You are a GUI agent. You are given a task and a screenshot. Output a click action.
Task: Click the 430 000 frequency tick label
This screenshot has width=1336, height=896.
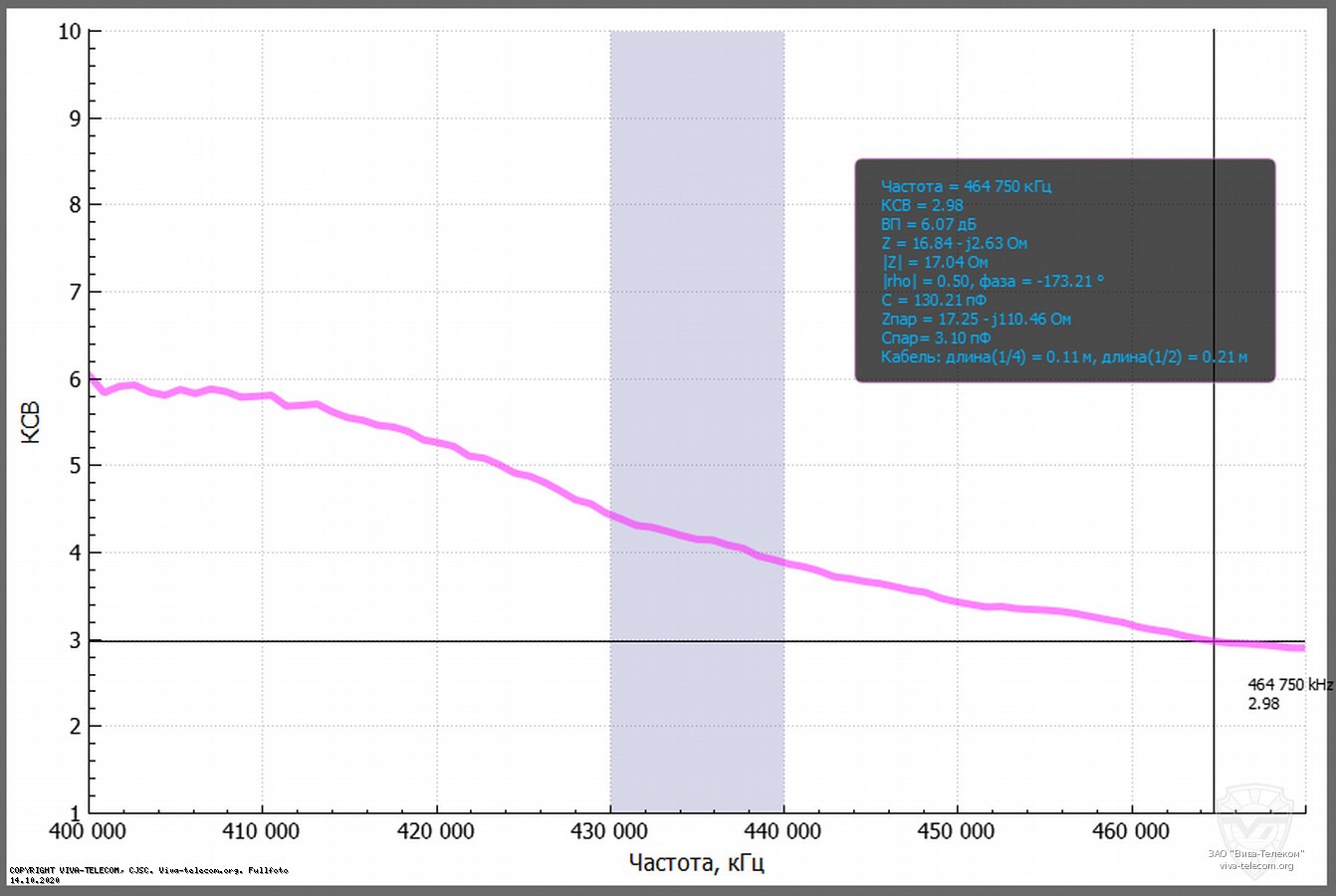[x=610, y=831]
